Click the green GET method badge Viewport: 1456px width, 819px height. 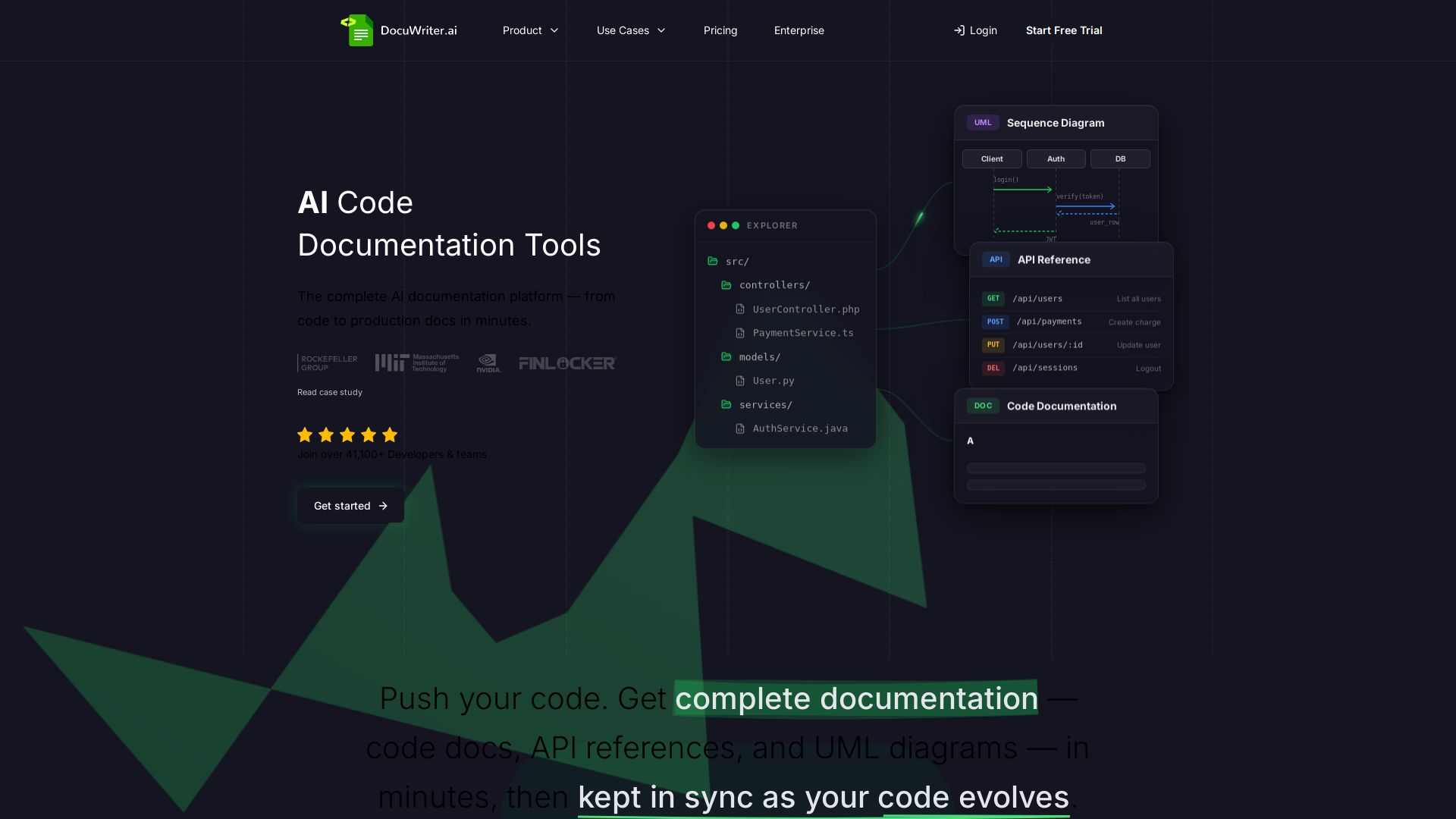[993, 298]
